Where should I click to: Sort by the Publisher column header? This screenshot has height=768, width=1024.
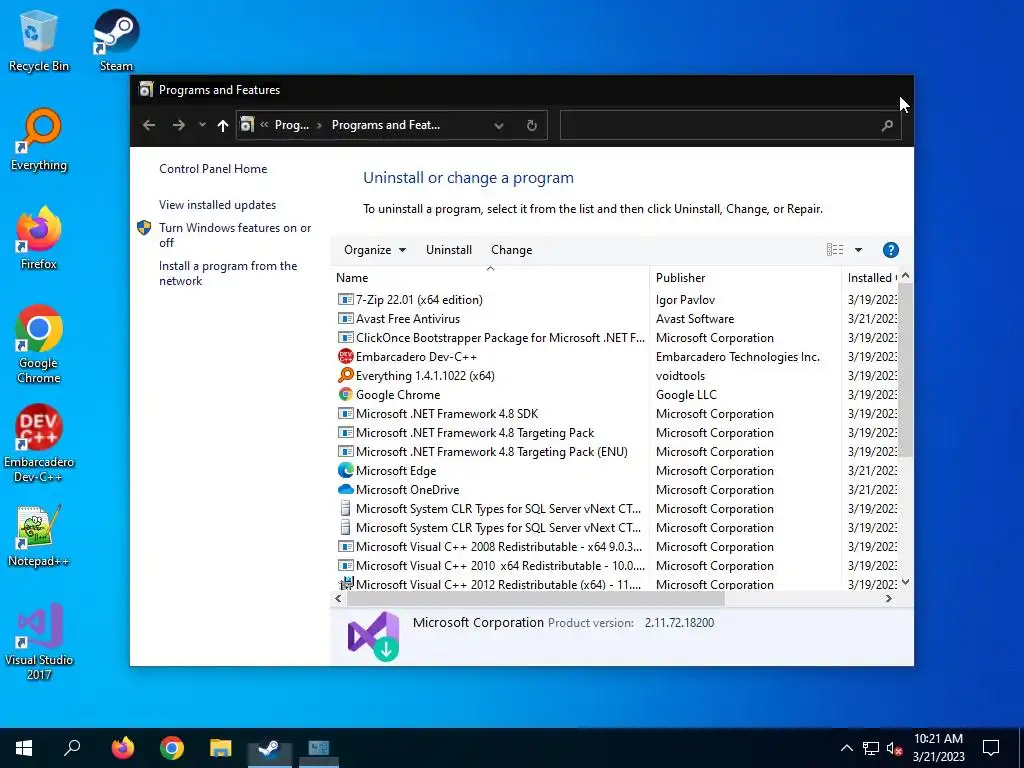pyautogui.click(x=745, y=278)
